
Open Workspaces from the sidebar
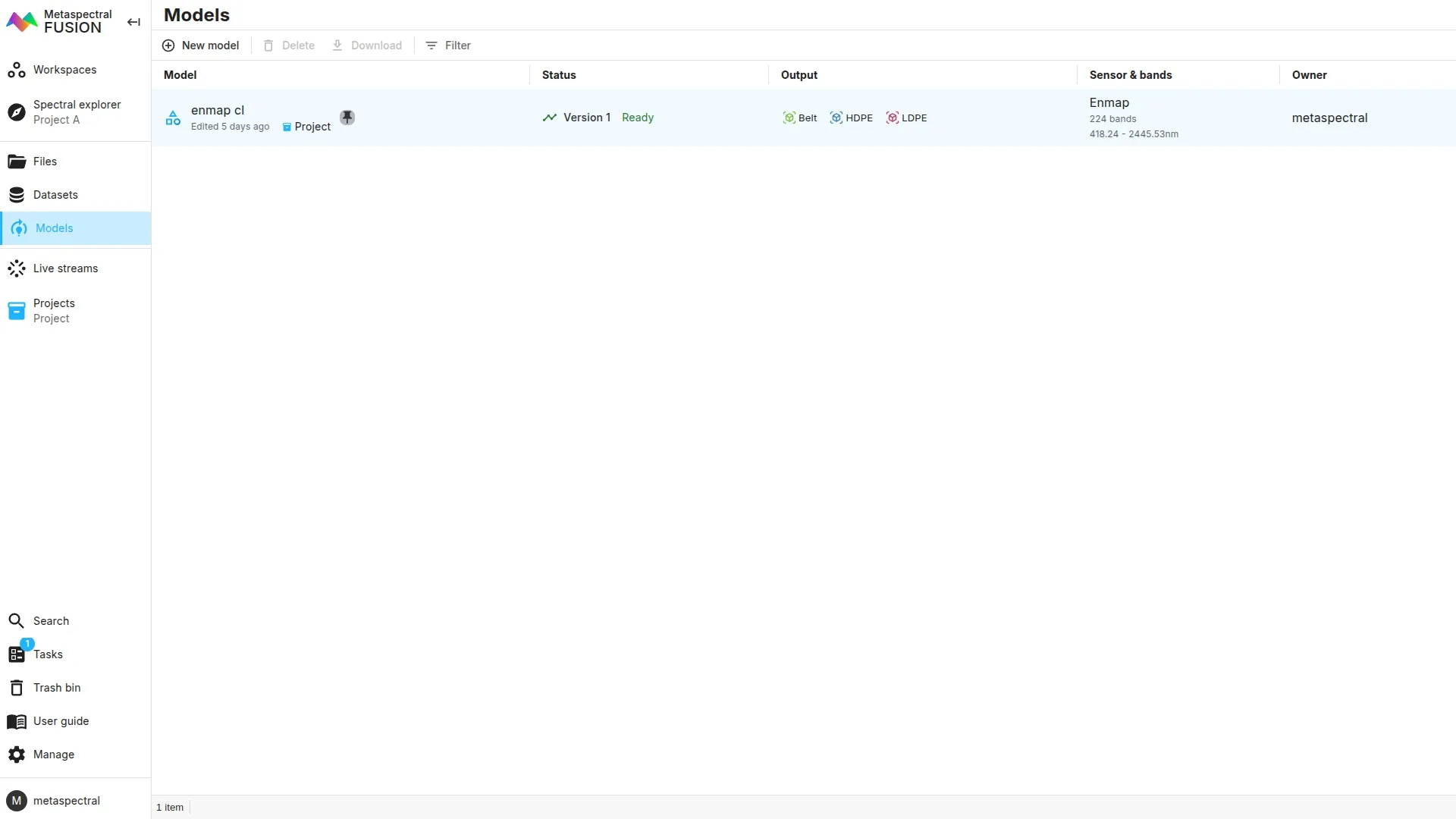(x=64, y=70)
